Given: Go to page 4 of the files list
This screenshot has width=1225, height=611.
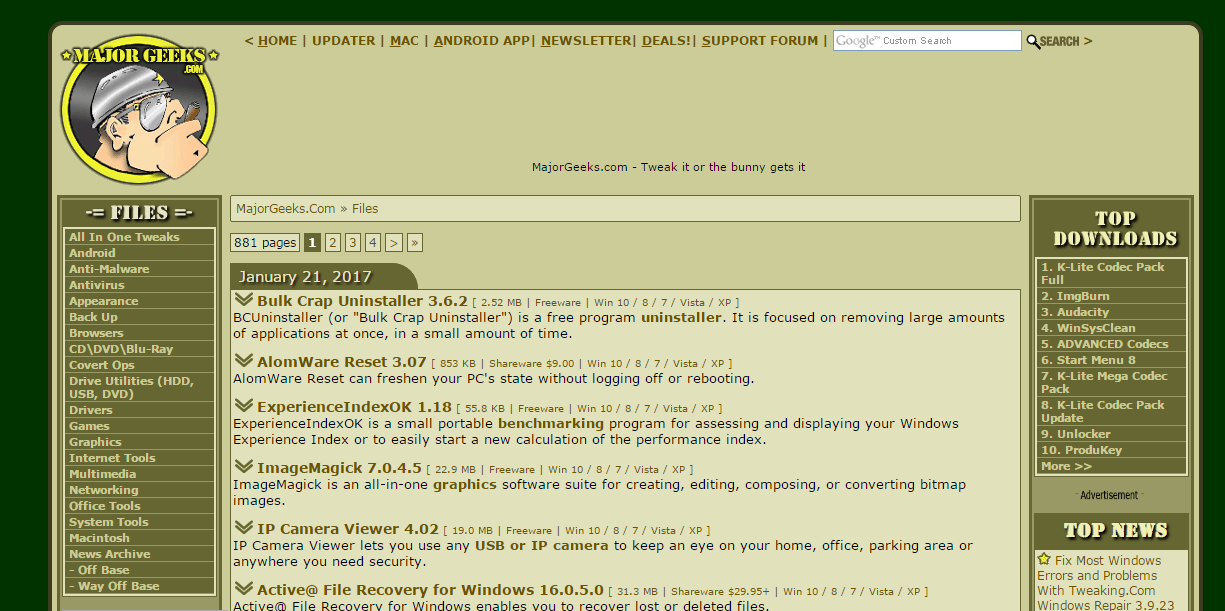Looking at the screenshot, I should click(373, 242).
